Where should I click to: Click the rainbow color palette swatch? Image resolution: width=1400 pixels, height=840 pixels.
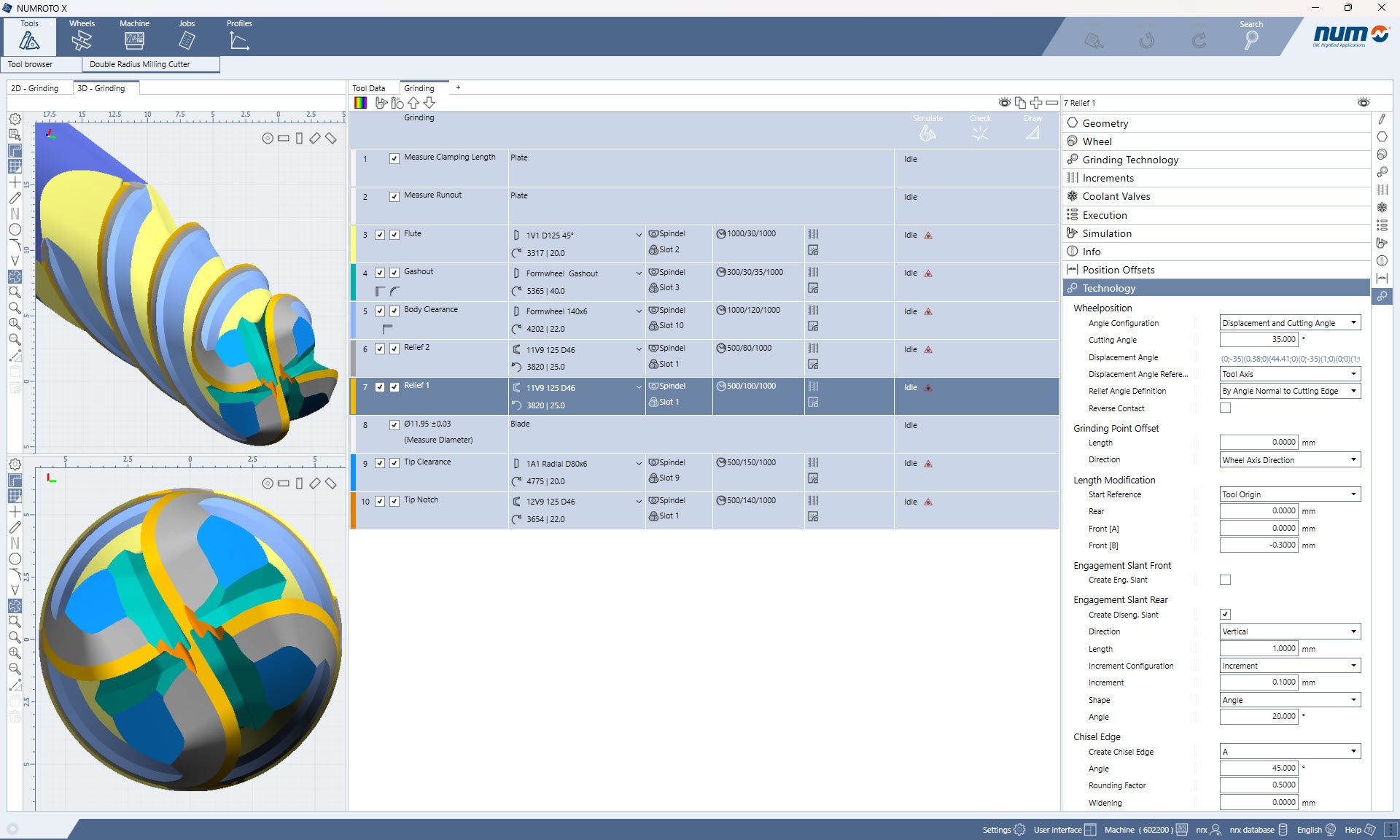coord(360,103)
